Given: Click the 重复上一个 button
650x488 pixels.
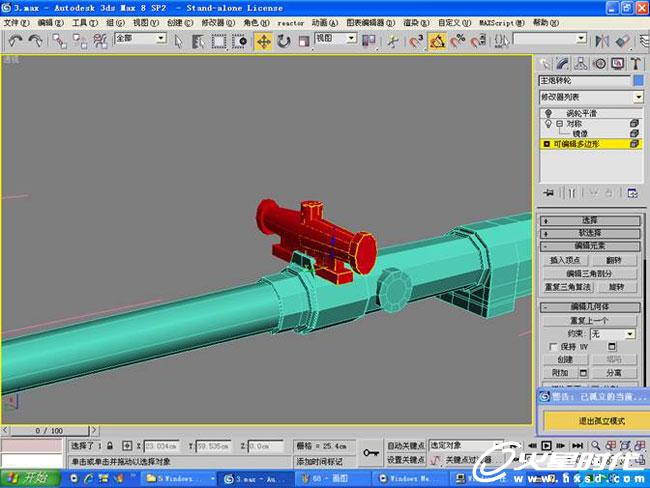Looking at the screenshot, I should coord(590,320).
